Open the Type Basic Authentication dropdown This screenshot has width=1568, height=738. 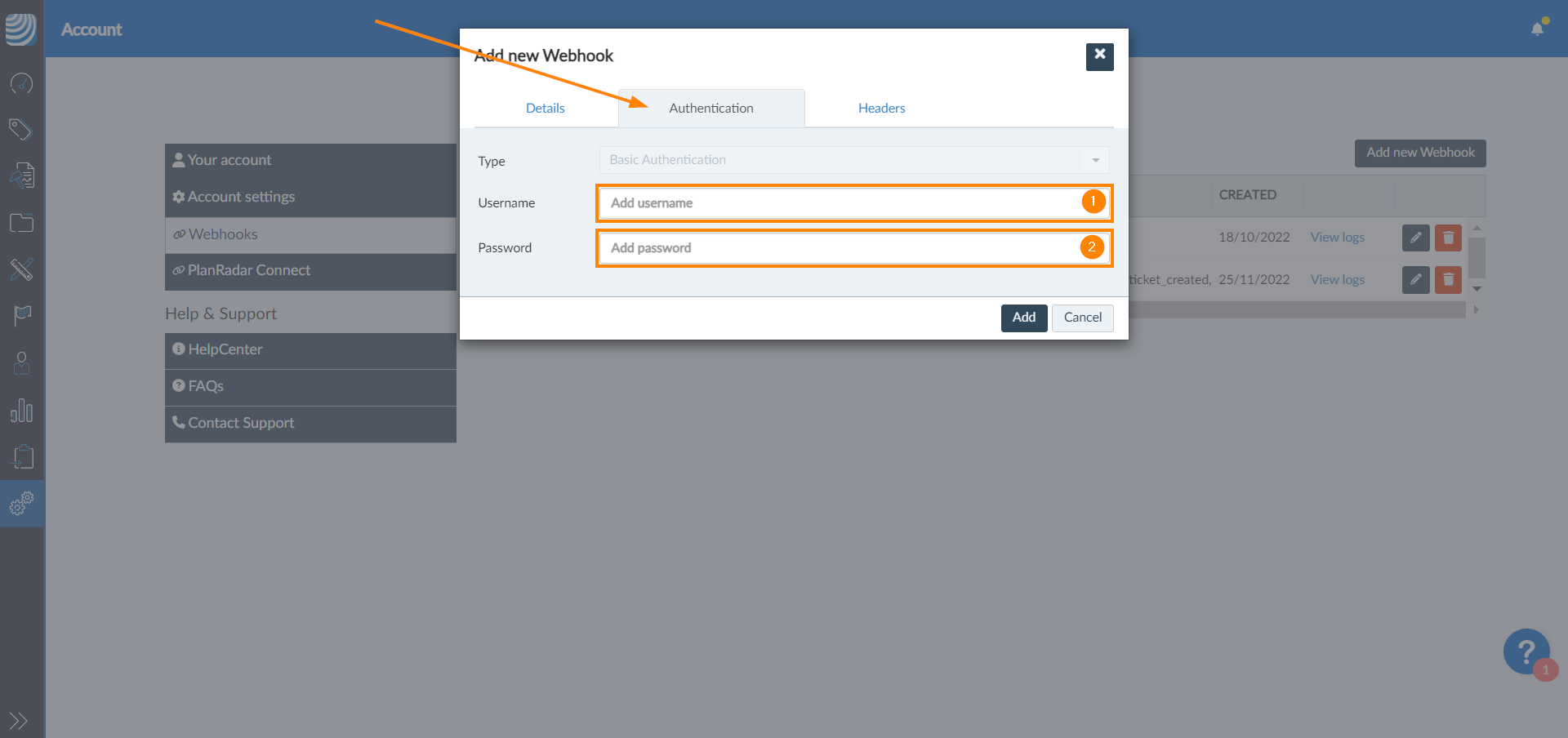(853, 160)
